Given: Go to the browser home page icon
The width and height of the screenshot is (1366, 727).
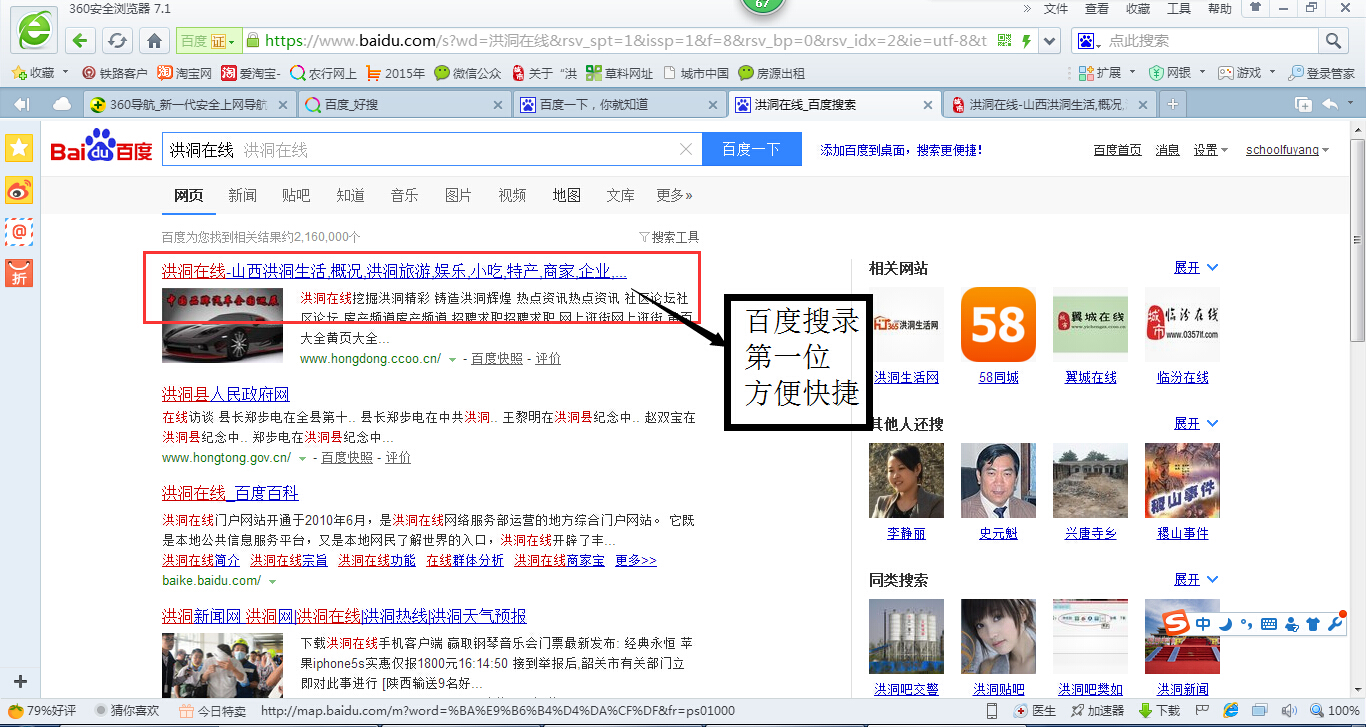Looking at the screenshot, I should (x=154, y=41).
